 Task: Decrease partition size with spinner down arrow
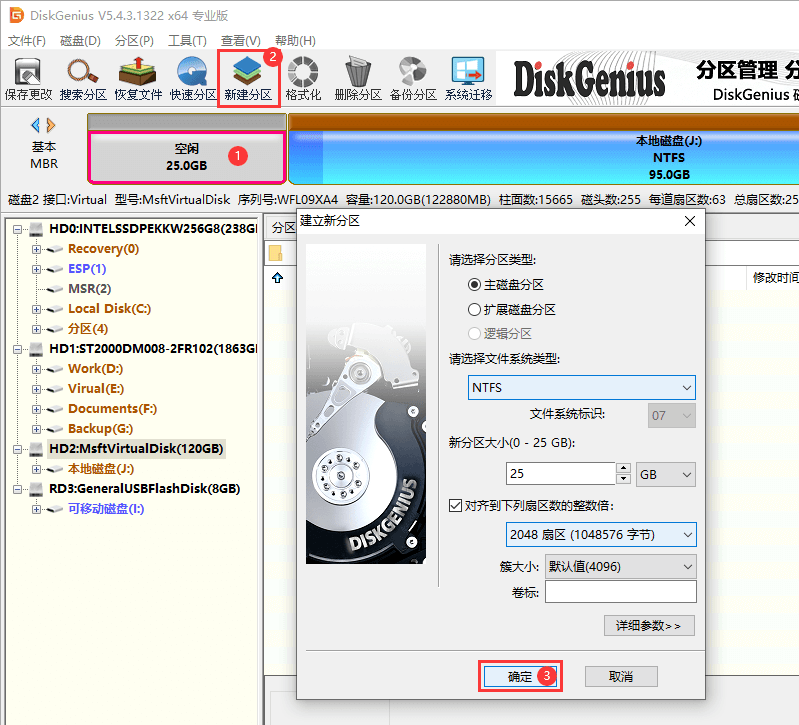click(624, 479)
